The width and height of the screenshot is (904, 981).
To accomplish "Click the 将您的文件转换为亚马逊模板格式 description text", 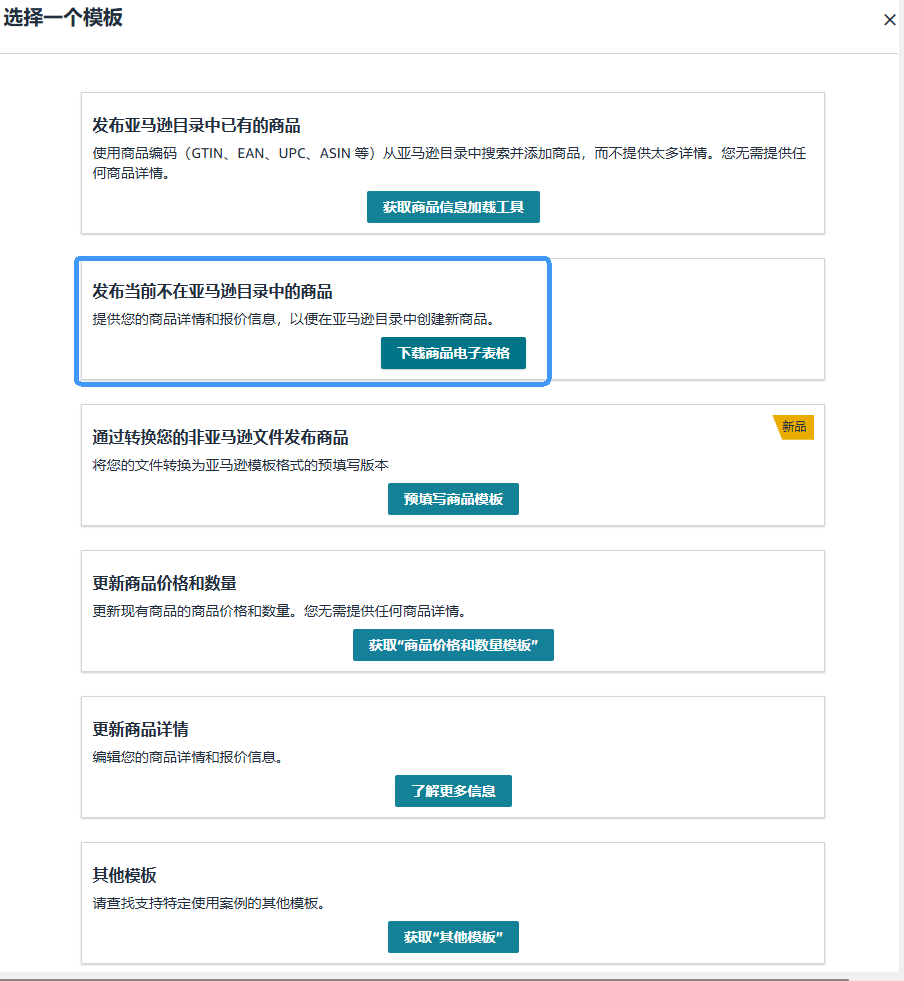I will (240, 465).
